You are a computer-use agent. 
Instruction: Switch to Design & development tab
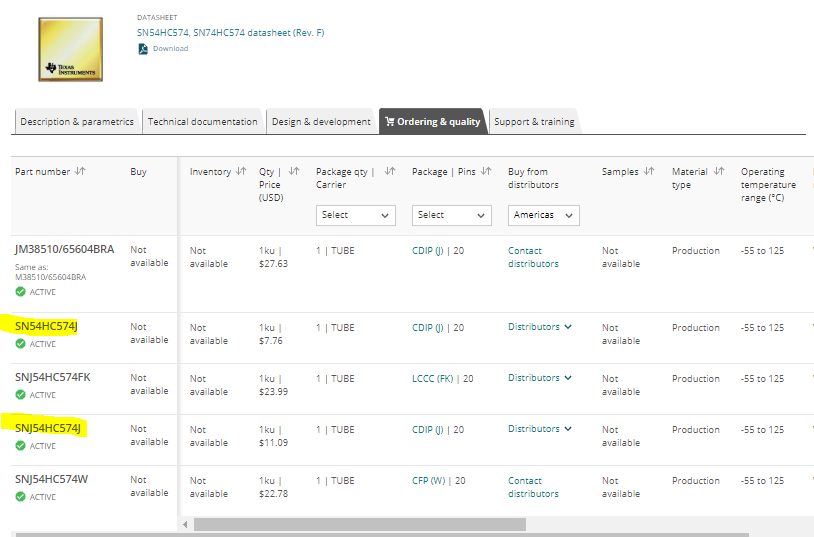(x=321, y=122)
